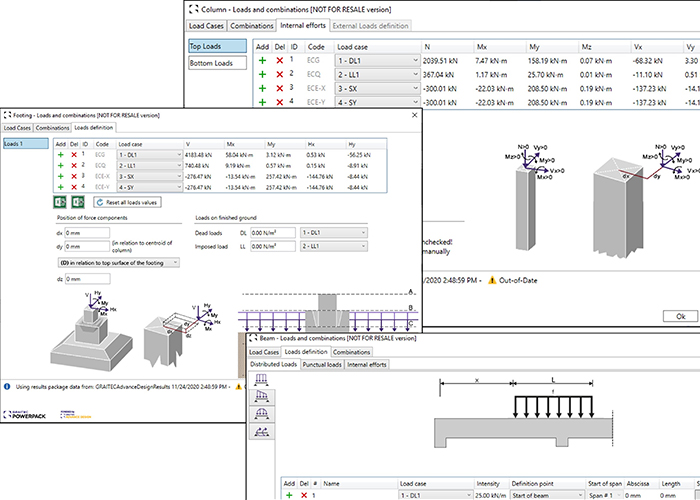The image size is (700, 500).
Task: Close the Footing loads window
Action: (414, 115)
